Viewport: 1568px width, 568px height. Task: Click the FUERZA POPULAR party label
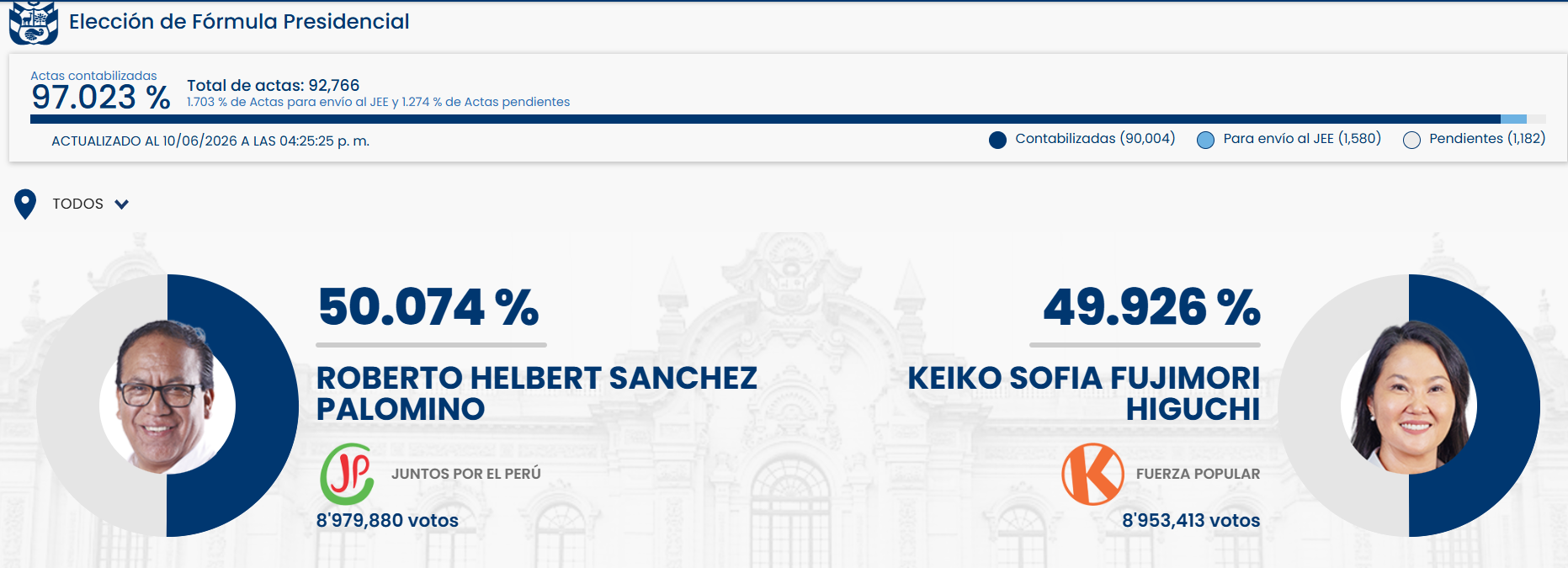pos(1198,474)
